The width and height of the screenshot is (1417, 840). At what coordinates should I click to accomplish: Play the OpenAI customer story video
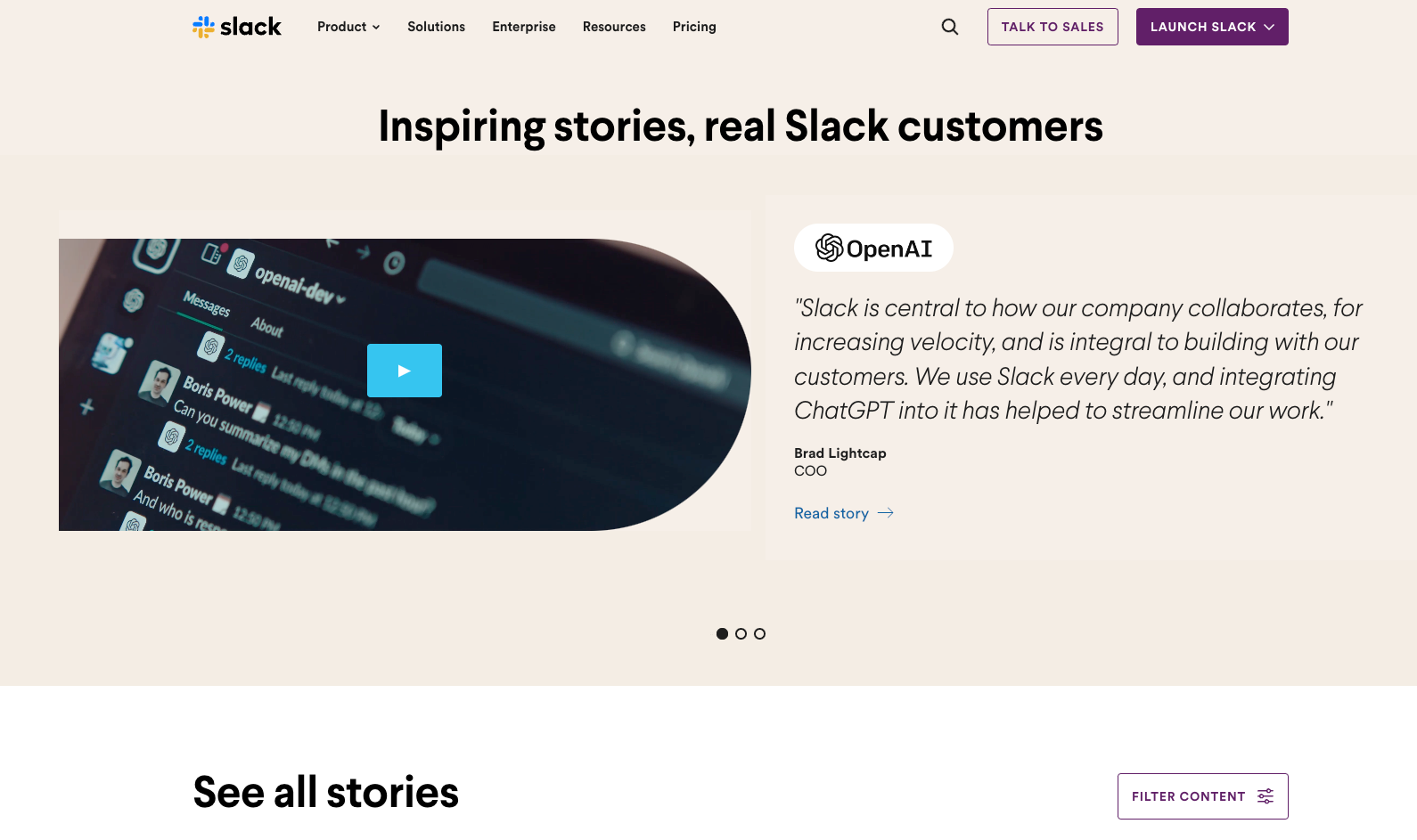405,371
